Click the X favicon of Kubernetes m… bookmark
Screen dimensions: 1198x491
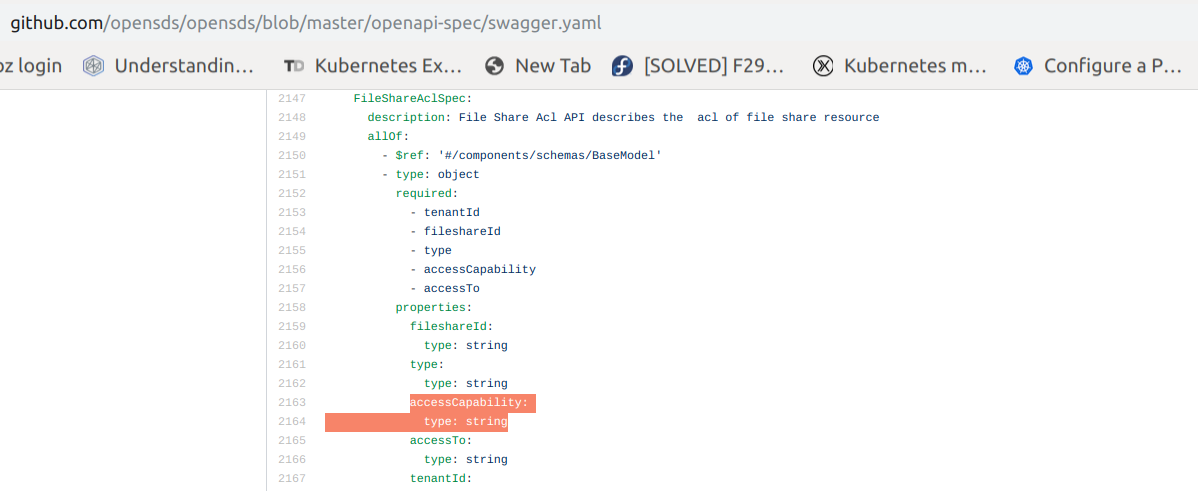point(823,66)
